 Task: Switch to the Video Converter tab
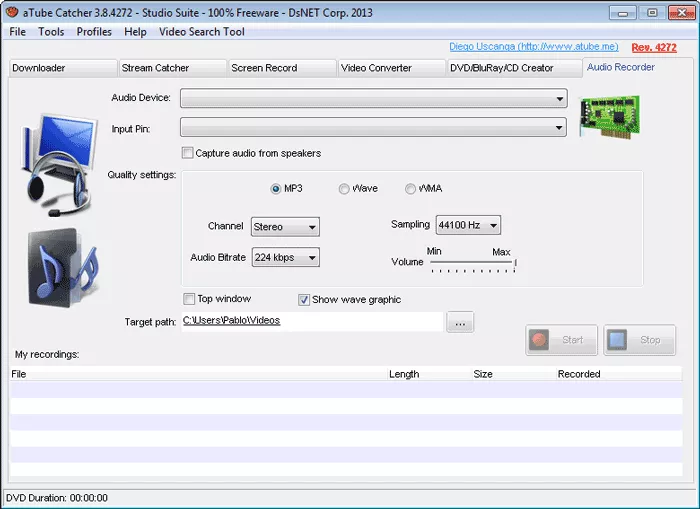[x=392, y=68]
